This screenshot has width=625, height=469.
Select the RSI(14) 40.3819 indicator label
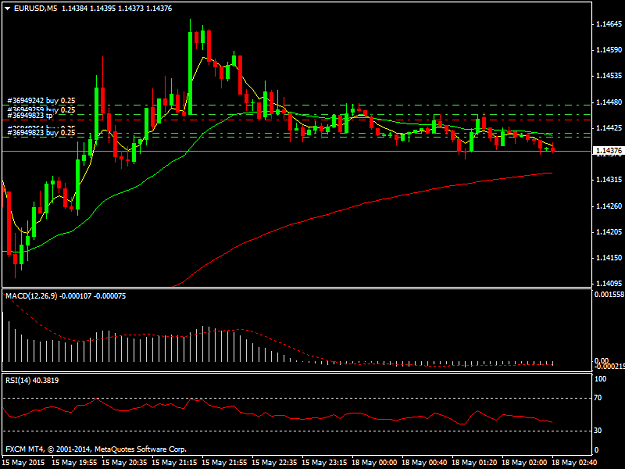32,381
